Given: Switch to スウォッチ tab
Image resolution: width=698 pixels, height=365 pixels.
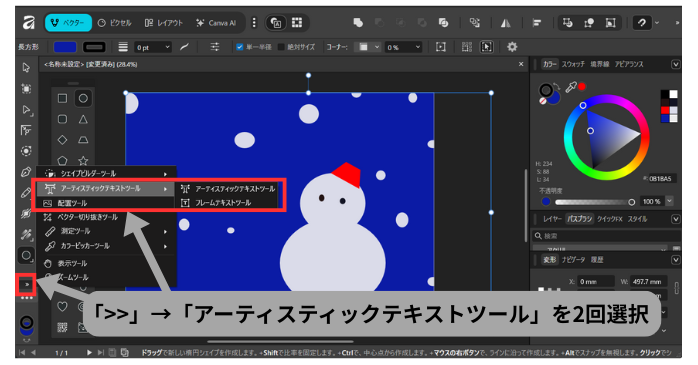Looking at the screenshot, I should (x=573, y=65).
